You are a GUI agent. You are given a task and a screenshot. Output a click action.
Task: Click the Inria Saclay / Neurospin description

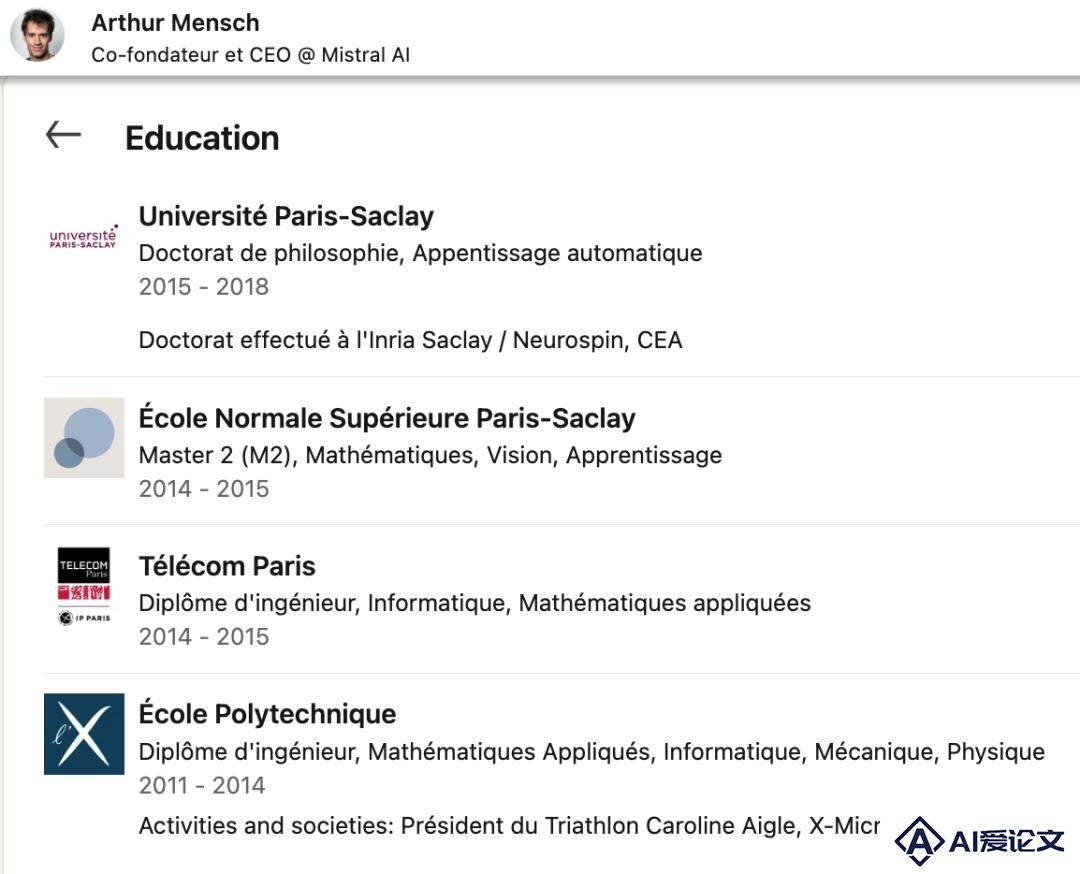click(x=410, y=340)
